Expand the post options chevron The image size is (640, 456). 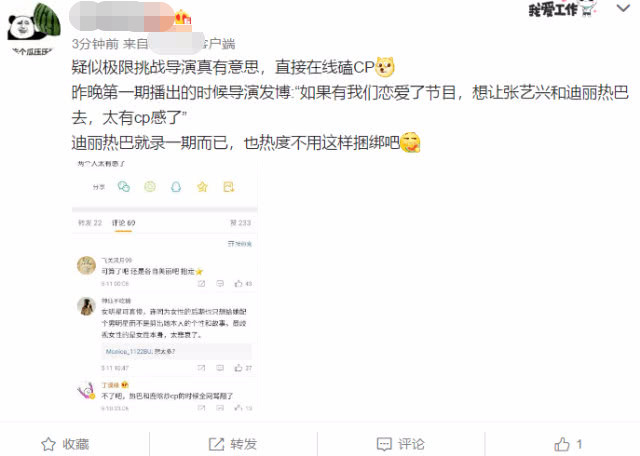623,8
